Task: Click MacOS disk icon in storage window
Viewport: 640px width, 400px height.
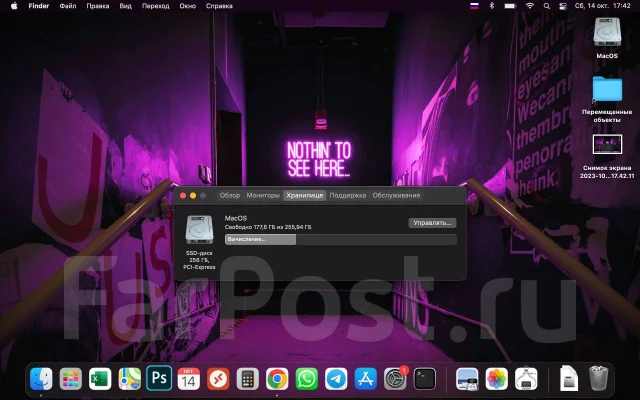Action: 199,229
